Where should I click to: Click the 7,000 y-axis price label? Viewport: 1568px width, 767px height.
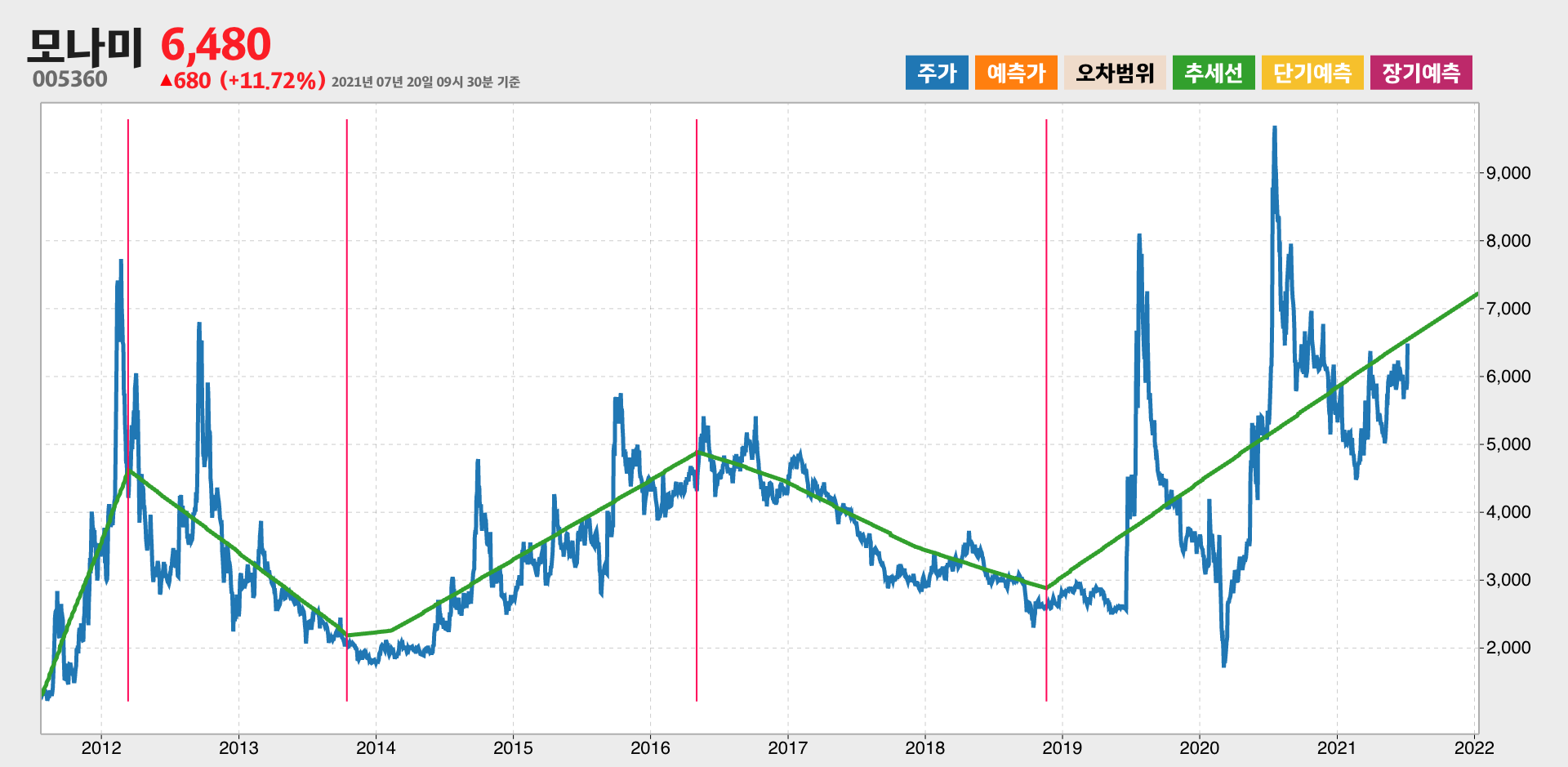1508,309
